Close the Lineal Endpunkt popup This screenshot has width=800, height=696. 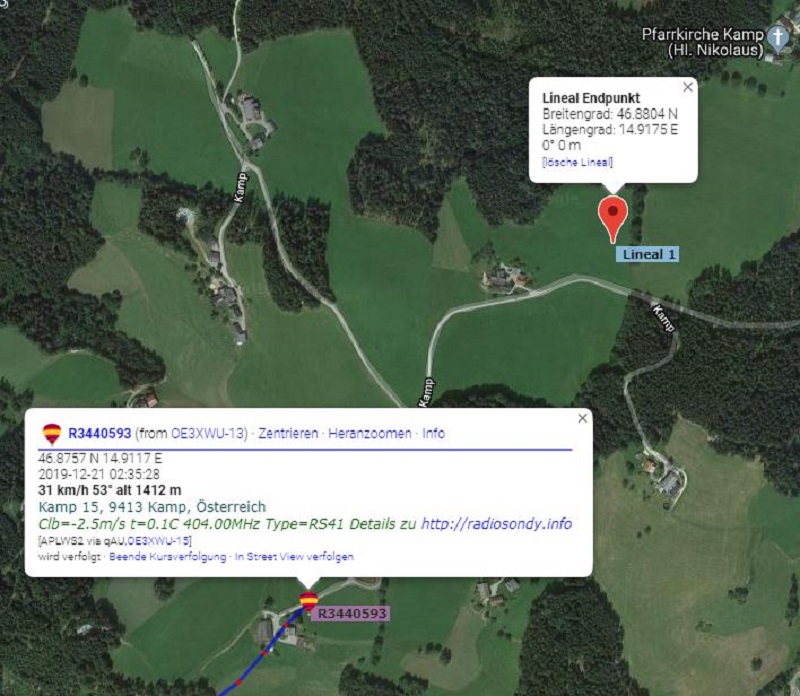[688, 87]
